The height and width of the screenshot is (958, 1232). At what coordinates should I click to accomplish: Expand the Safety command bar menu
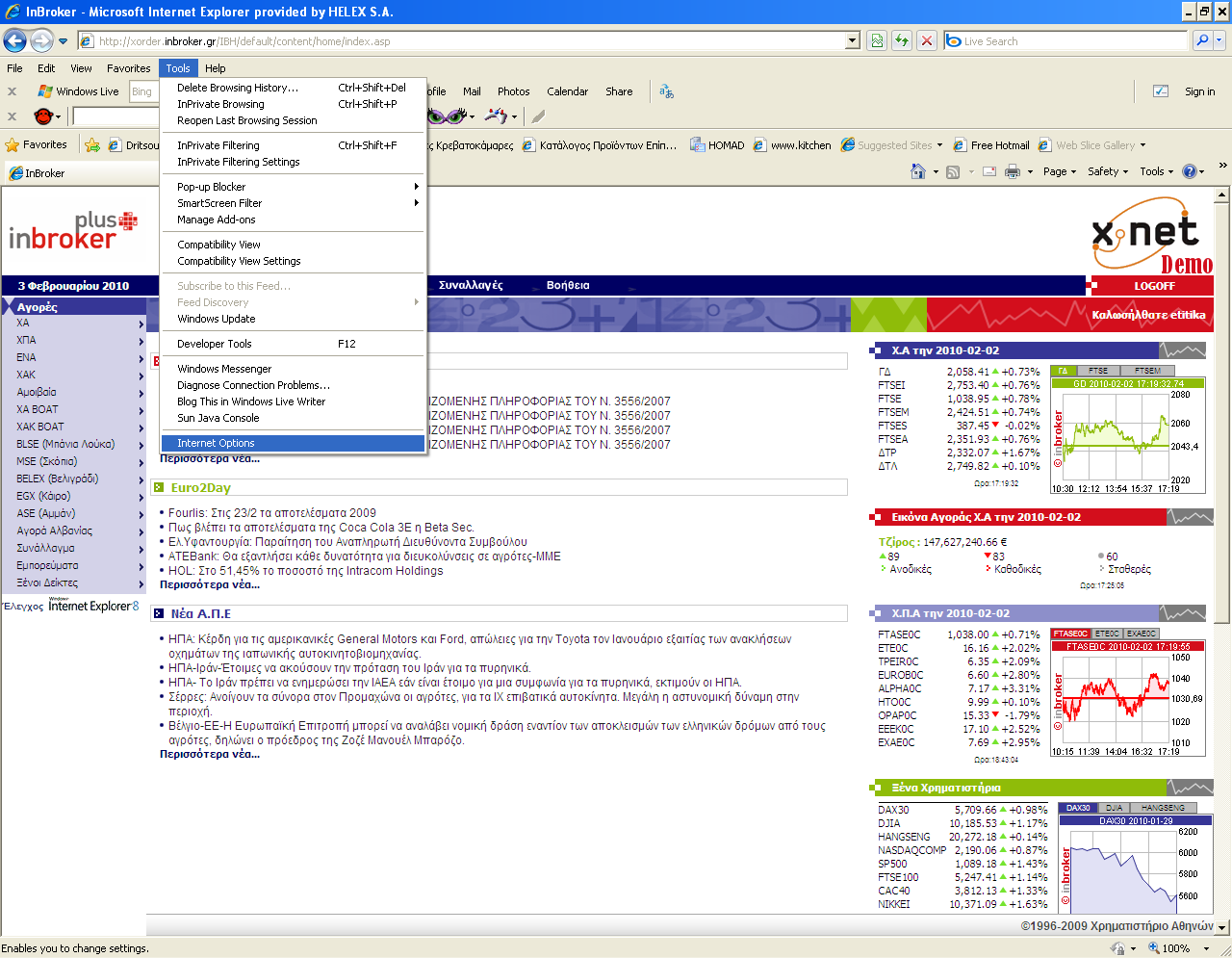point(1107,171)
